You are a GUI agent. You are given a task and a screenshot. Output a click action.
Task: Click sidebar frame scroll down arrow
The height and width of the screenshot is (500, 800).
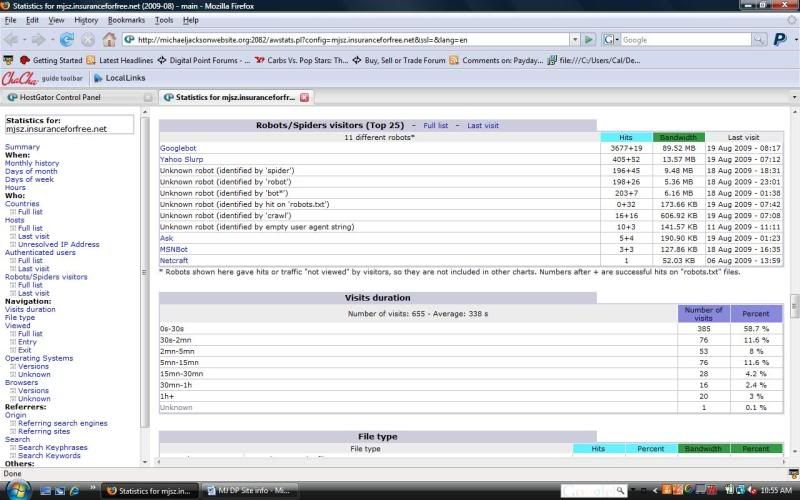145,462
